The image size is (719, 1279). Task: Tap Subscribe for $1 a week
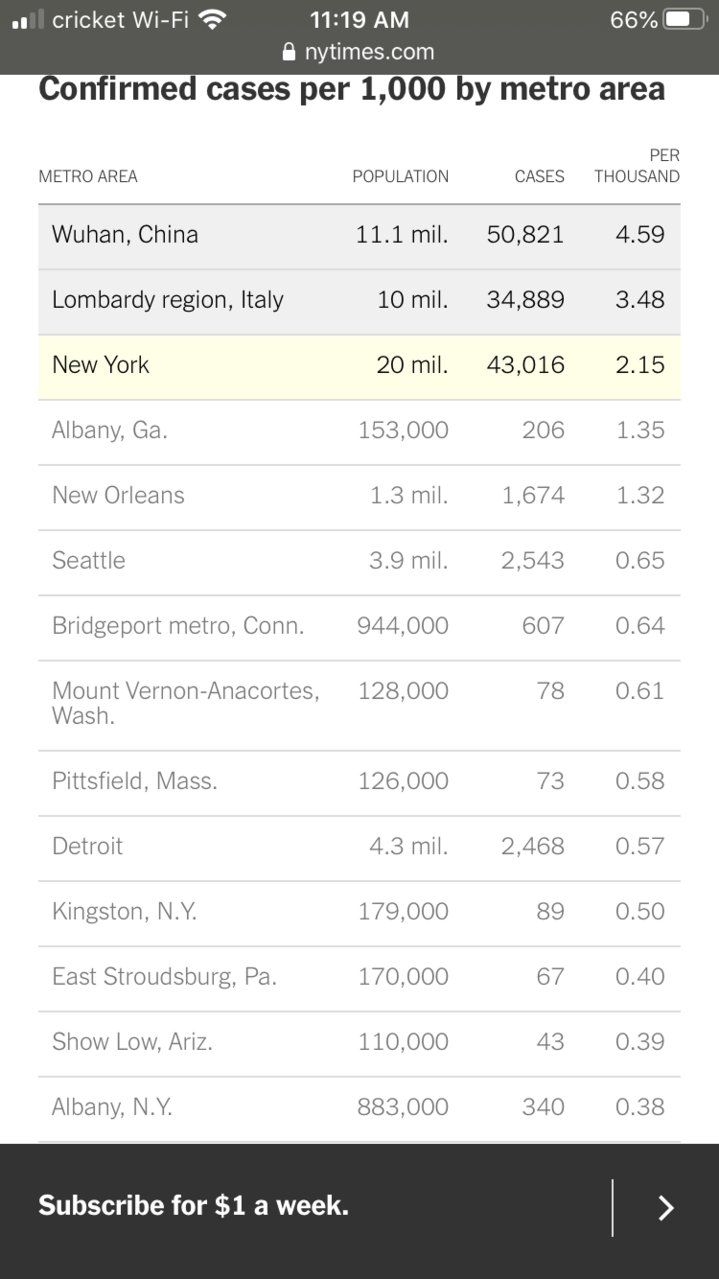click(194, 1205)
